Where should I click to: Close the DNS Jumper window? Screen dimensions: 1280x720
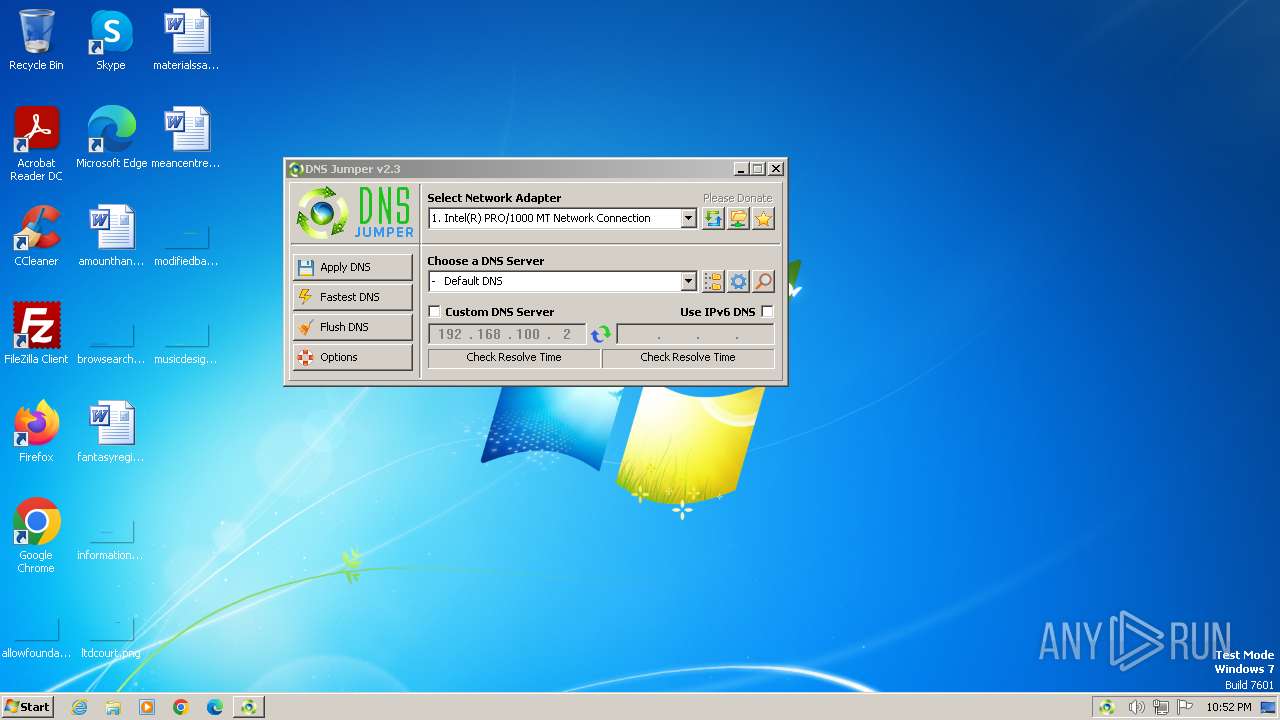pyautogui.click(x=775, y=169)
